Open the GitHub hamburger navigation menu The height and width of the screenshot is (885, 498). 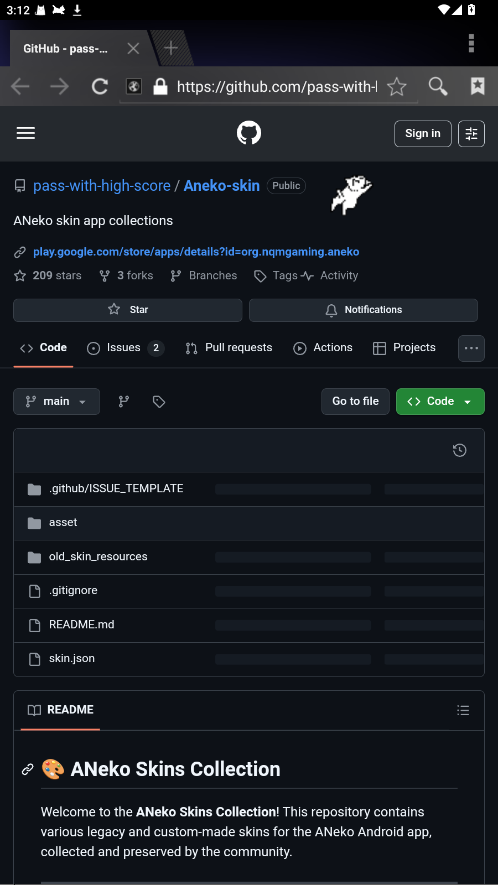(25, 133)
